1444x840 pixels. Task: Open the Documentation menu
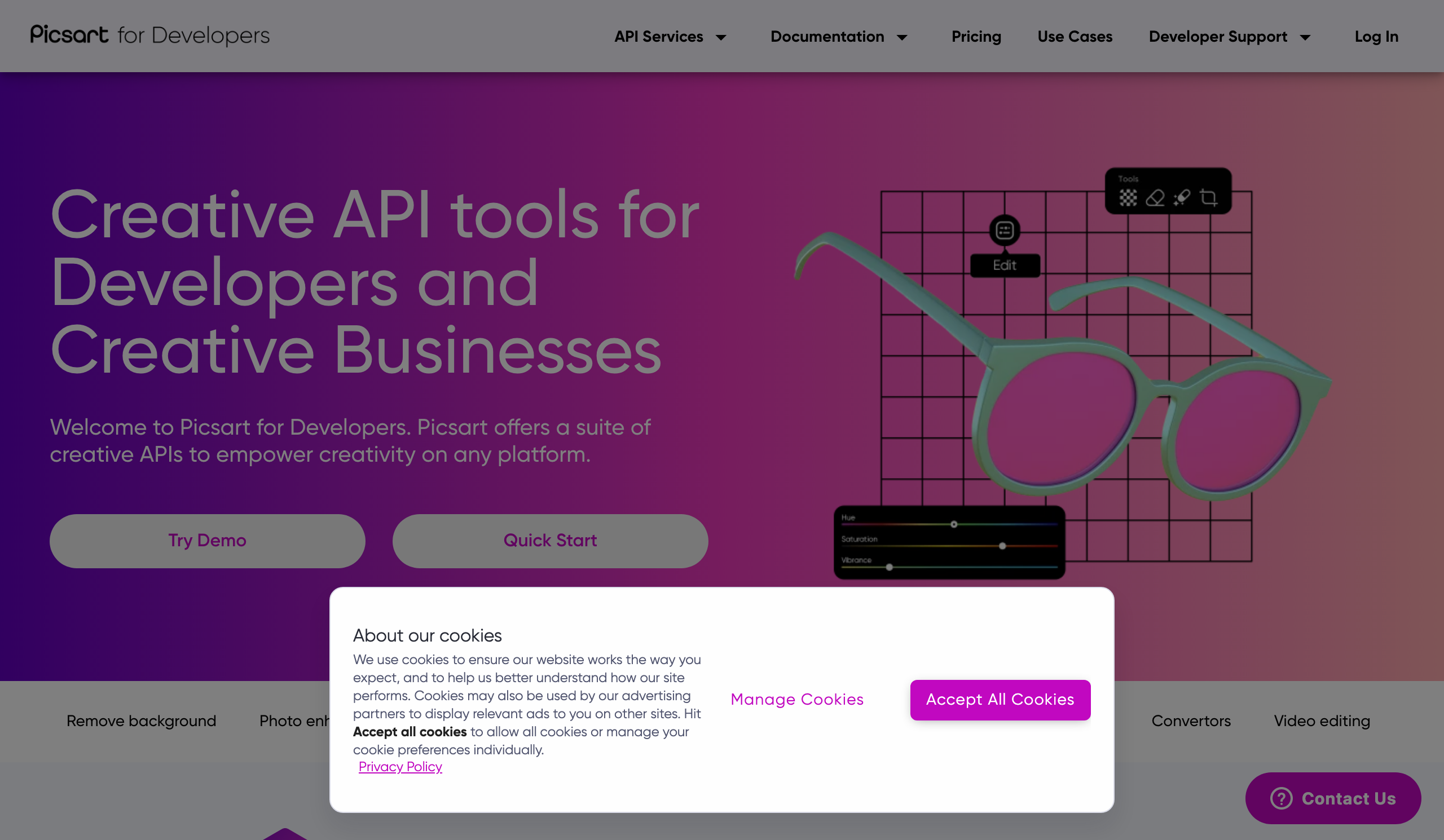[x=827, y=37]
